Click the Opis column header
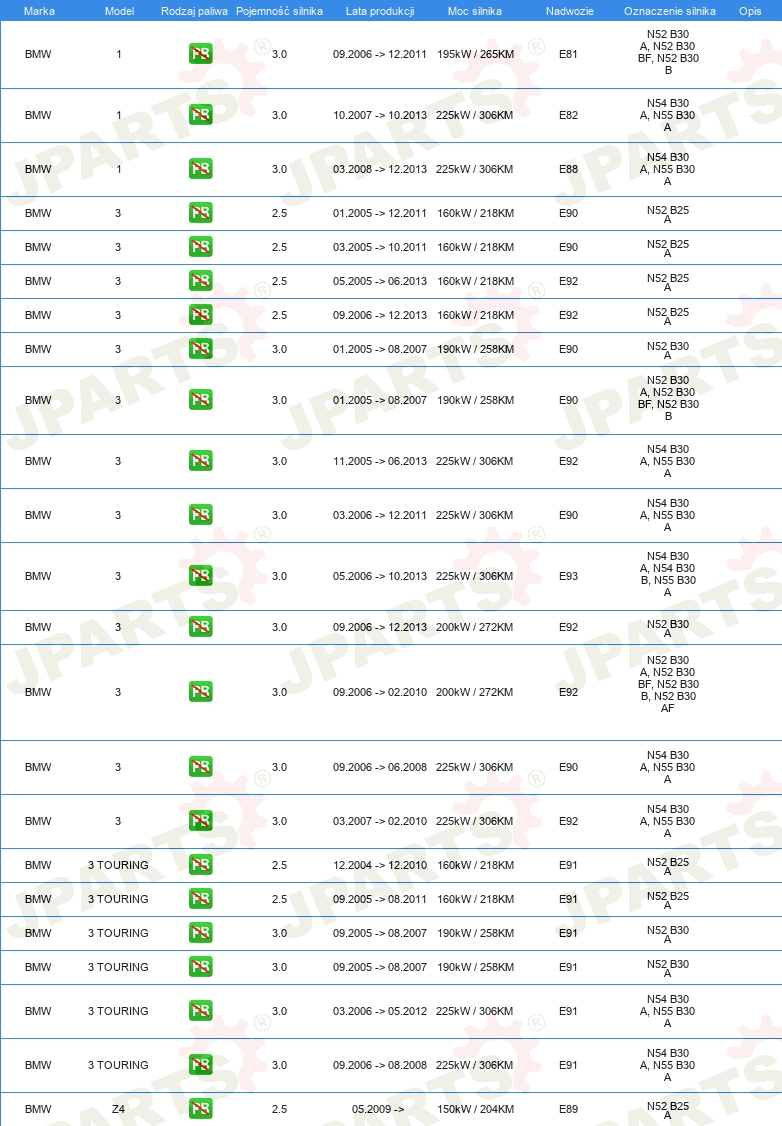Image resolution: width=782 pixels, height=1126 pixels. point(750,11)
